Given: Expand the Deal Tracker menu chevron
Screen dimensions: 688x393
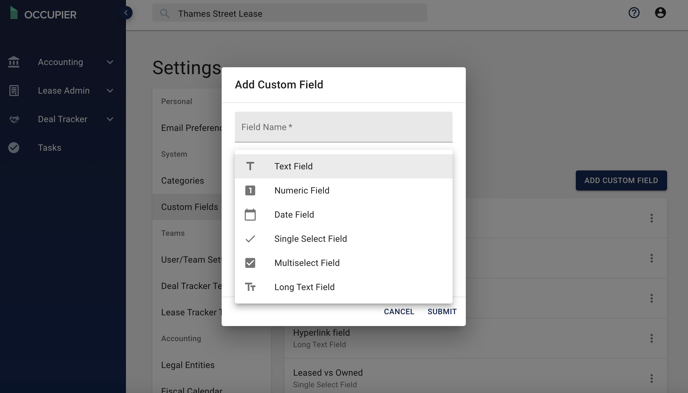Looking at the screenshot, I should click(110, 119).
